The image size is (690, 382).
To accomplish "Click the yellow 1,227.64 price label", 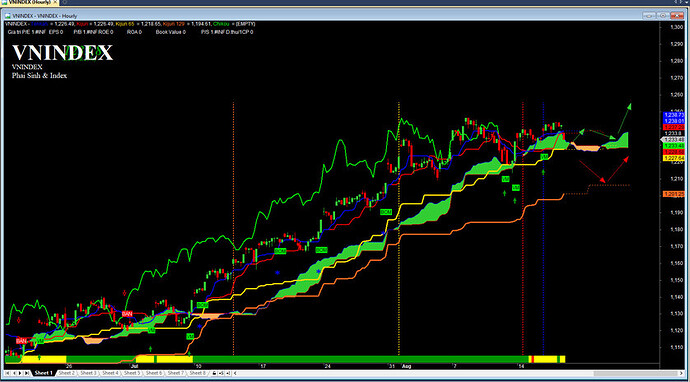I will [674, 158].
